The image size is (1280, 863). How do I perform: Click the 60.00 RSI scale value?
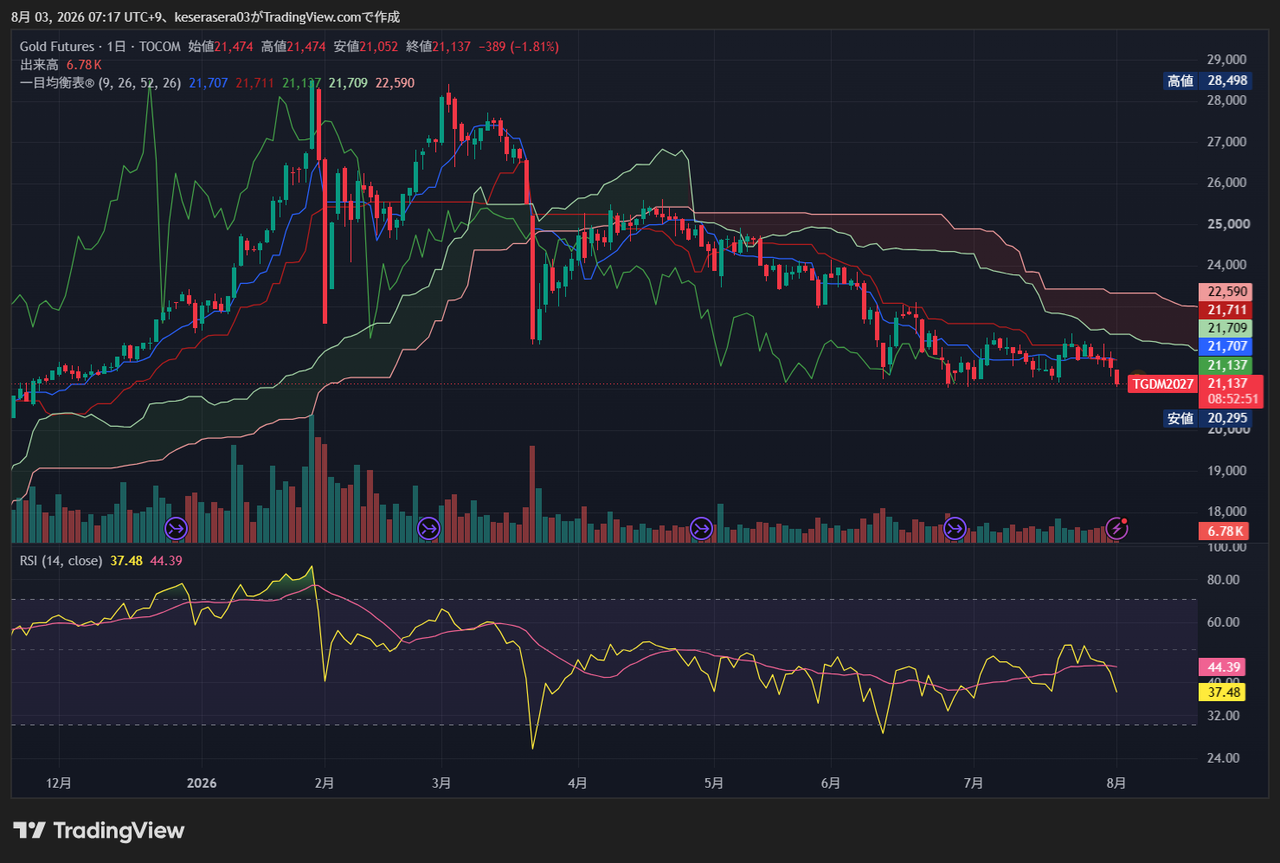click(1225, 622)
